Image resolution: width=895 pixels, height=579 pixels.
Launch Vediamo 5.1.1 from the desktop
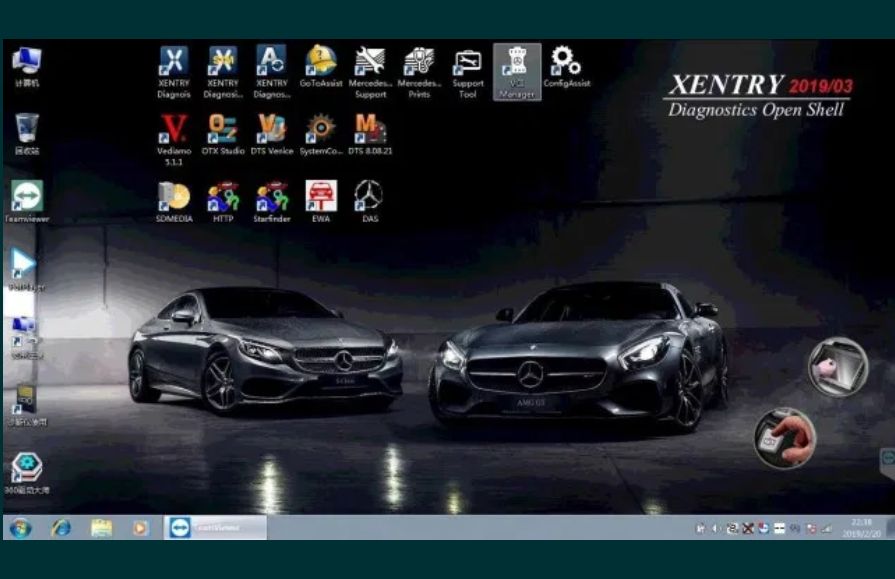click(174, 139)
